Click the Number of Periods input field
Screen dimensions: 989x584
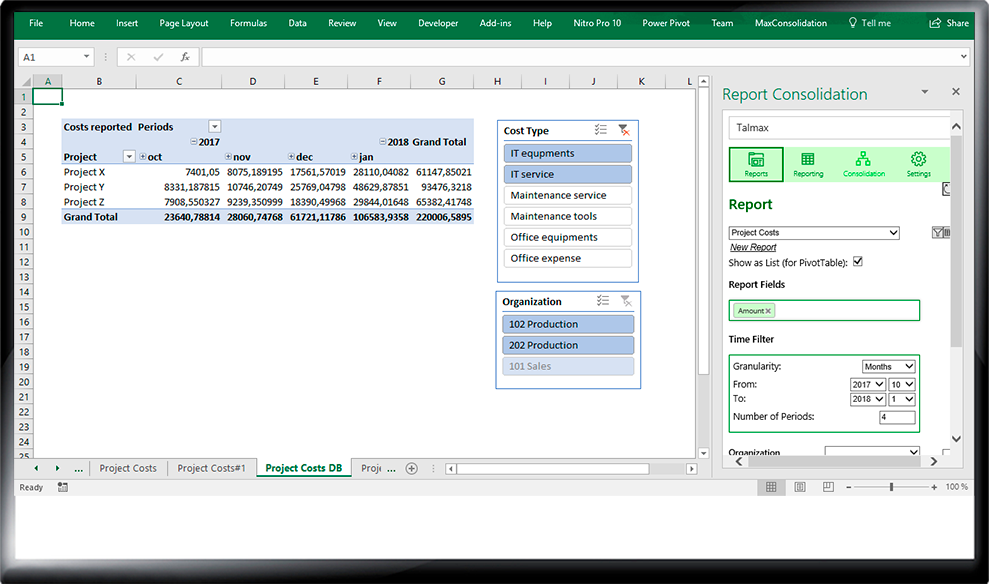pos(897,417)
